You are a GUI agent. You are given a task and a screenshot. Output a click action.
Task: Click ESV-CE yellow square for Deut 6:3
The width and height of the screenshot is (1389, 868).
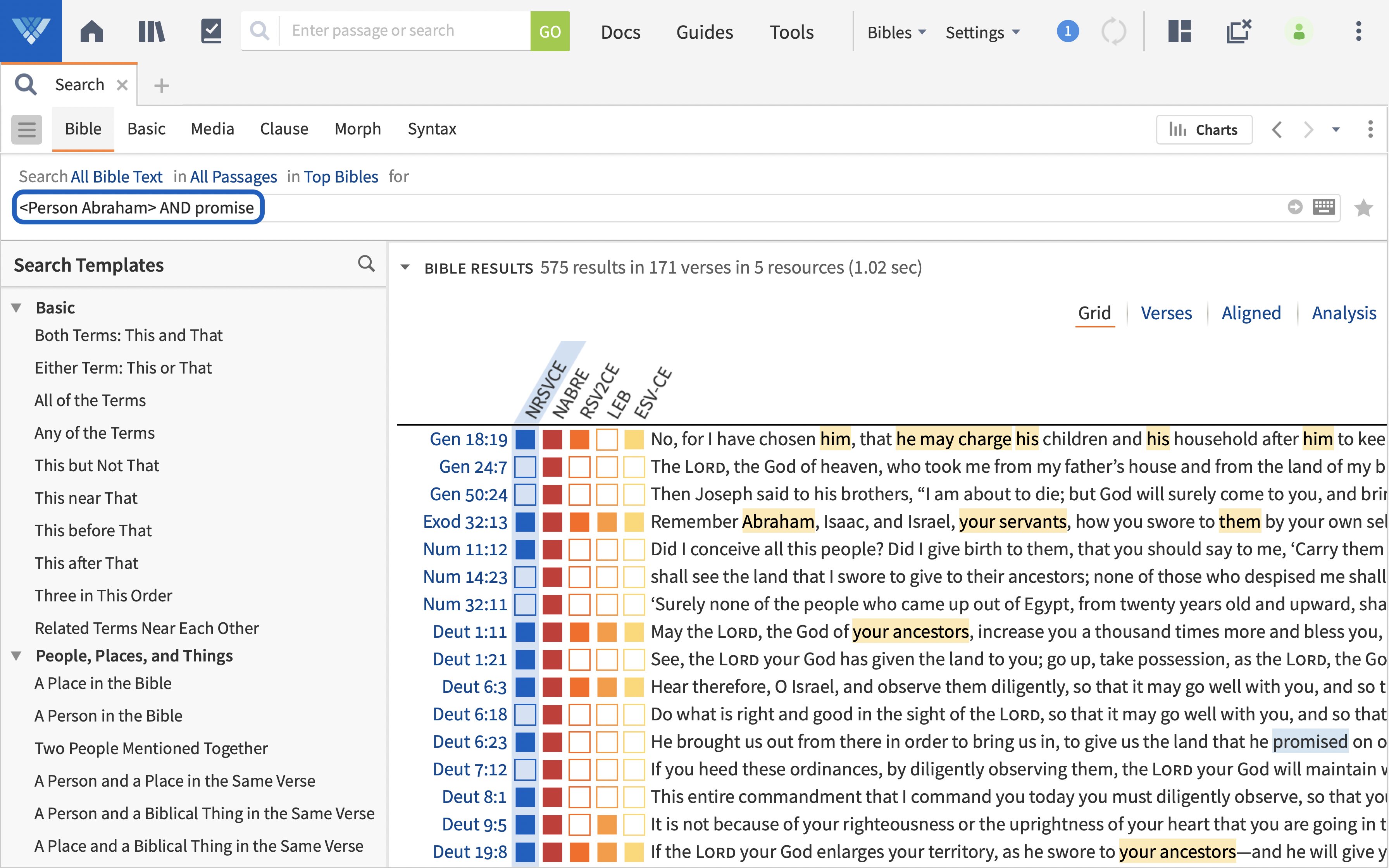tap(634, 688)
